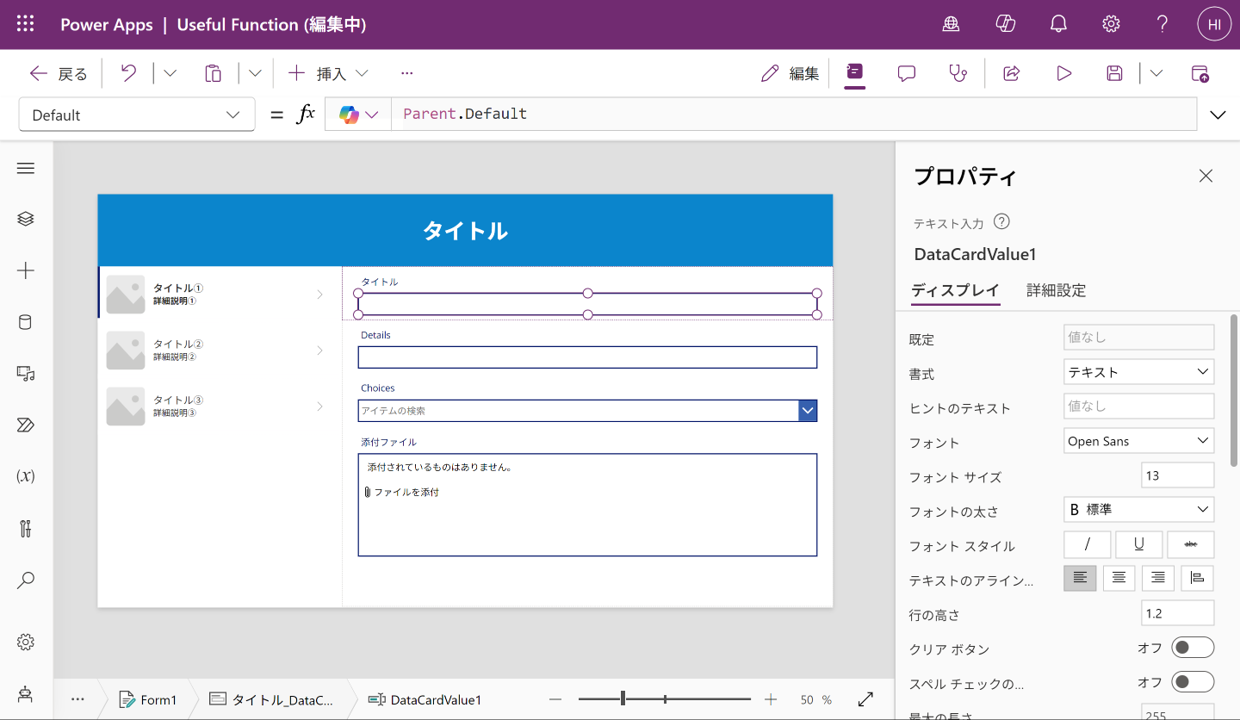Screen dimensions: 1240x720
Task: Select Form1 in the breadcrumb
Action: coord(148,700)
